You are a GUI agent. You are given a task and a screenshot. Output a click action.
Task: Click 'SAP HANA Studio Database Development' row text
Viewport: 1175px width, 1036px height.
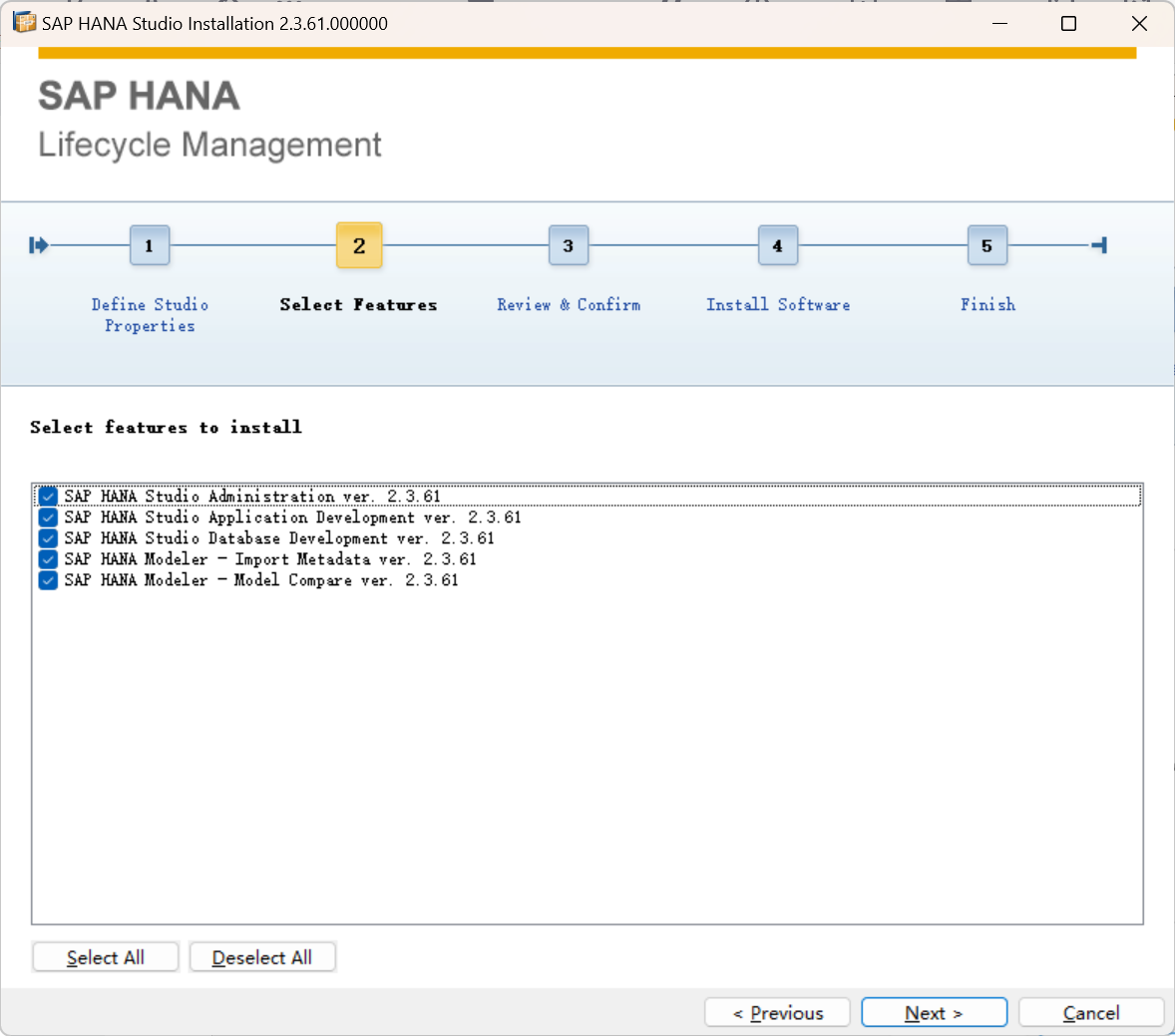coord(278,537)
